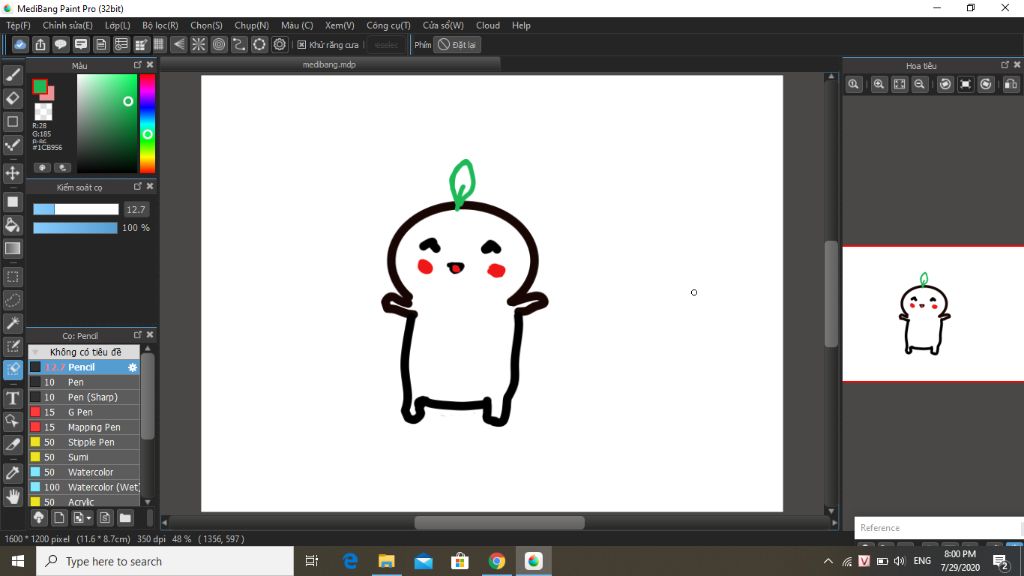Click the add brush from cloud icon
The image size is (1024, 576).
[39, 518]
